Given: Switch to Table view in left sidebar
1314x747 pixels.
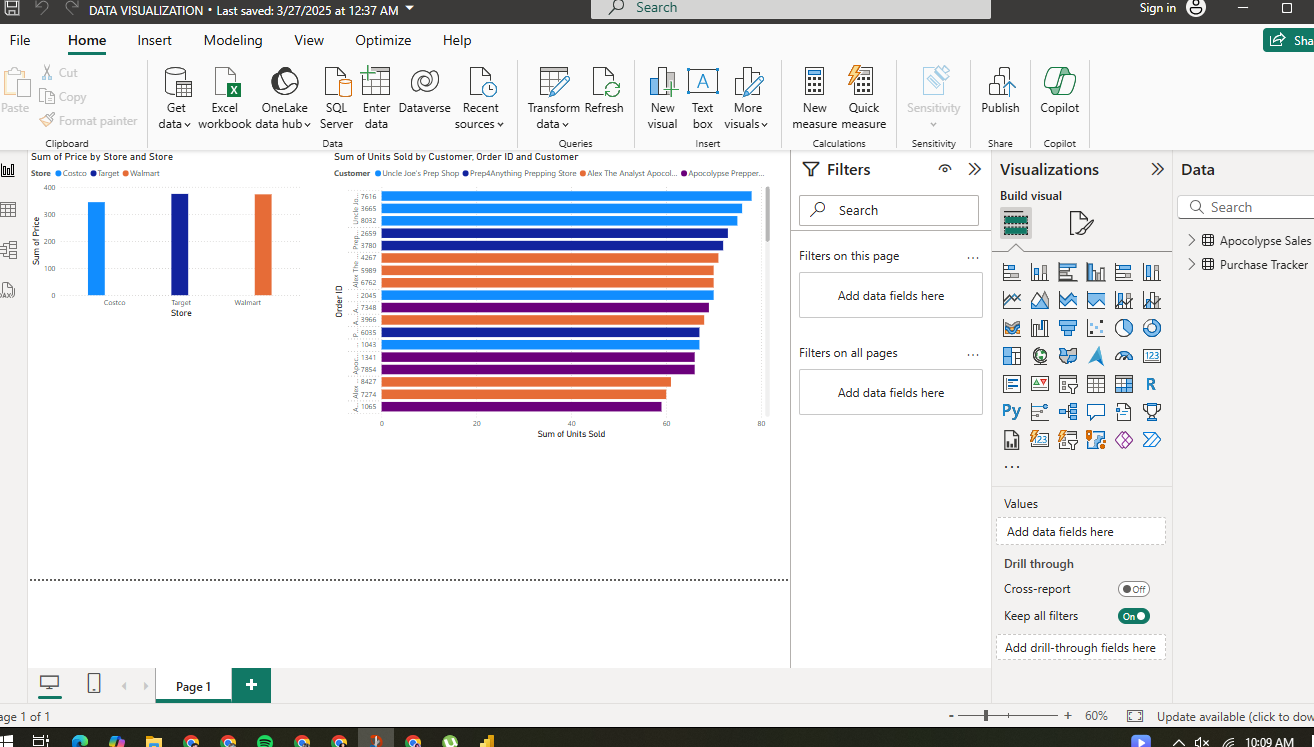Looking at the screenshot, I should point(9,210).
